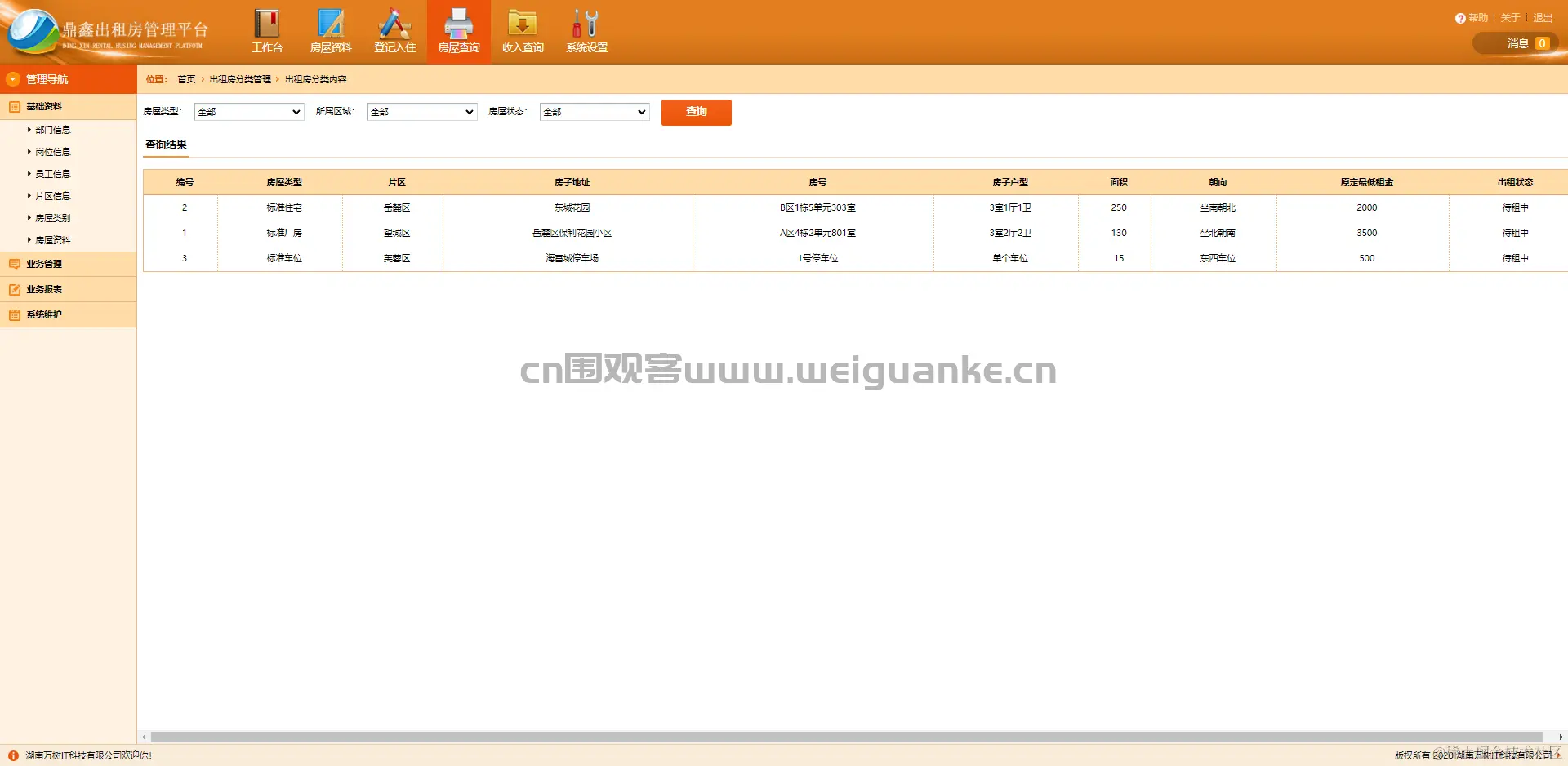Expand 岗位信息 in the sidebar
1568x766 pixels.
[x=53, y=152]
